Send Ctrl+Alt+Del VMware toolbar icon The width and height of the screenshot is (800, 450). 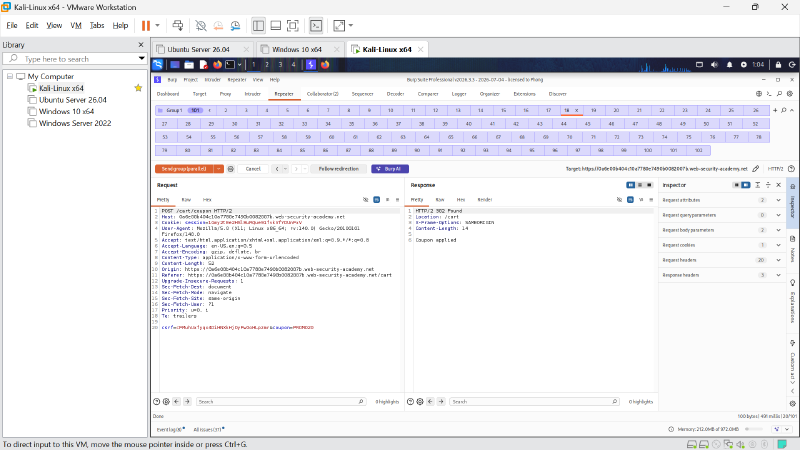pyautogui.click(x=178, y=25)
